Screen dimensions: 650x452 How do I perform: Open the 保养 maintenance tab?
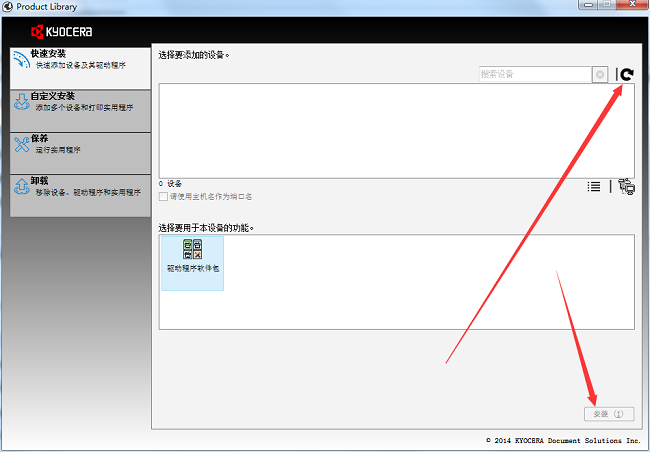pyautogui.click(x=80, y=153)
